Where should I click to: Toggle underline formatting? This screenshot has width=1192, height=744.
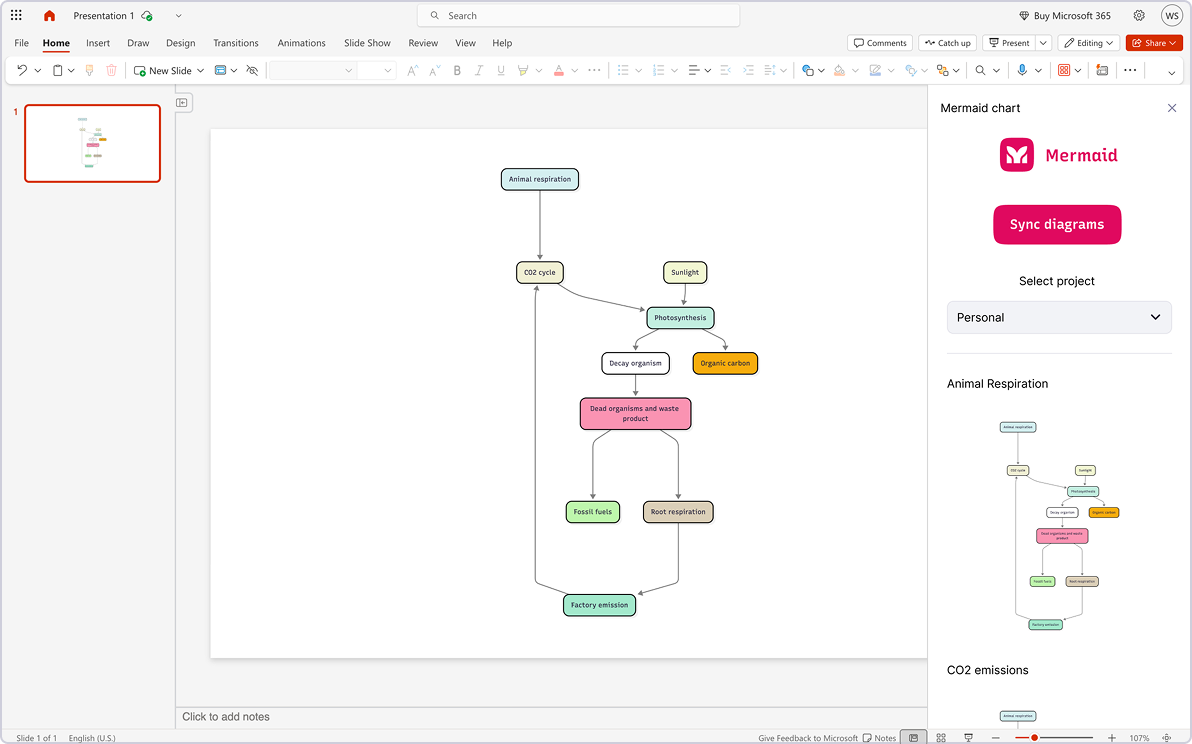coord(500,70)
